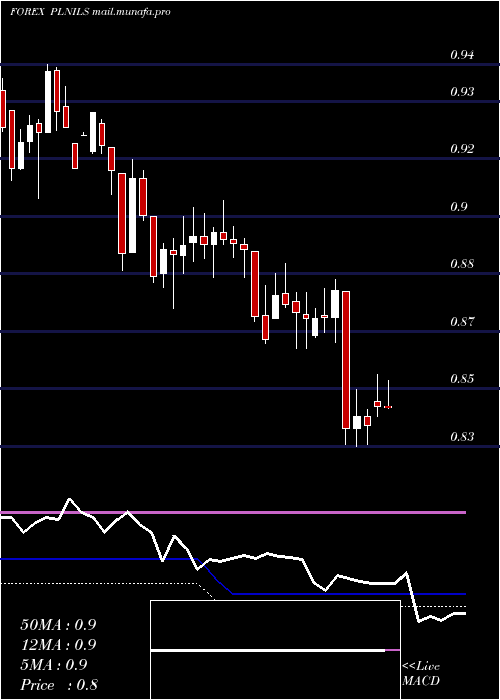The image size is (500, 700).
Task: Click the <<Live MACD label
Action: [x=421, y=674]
